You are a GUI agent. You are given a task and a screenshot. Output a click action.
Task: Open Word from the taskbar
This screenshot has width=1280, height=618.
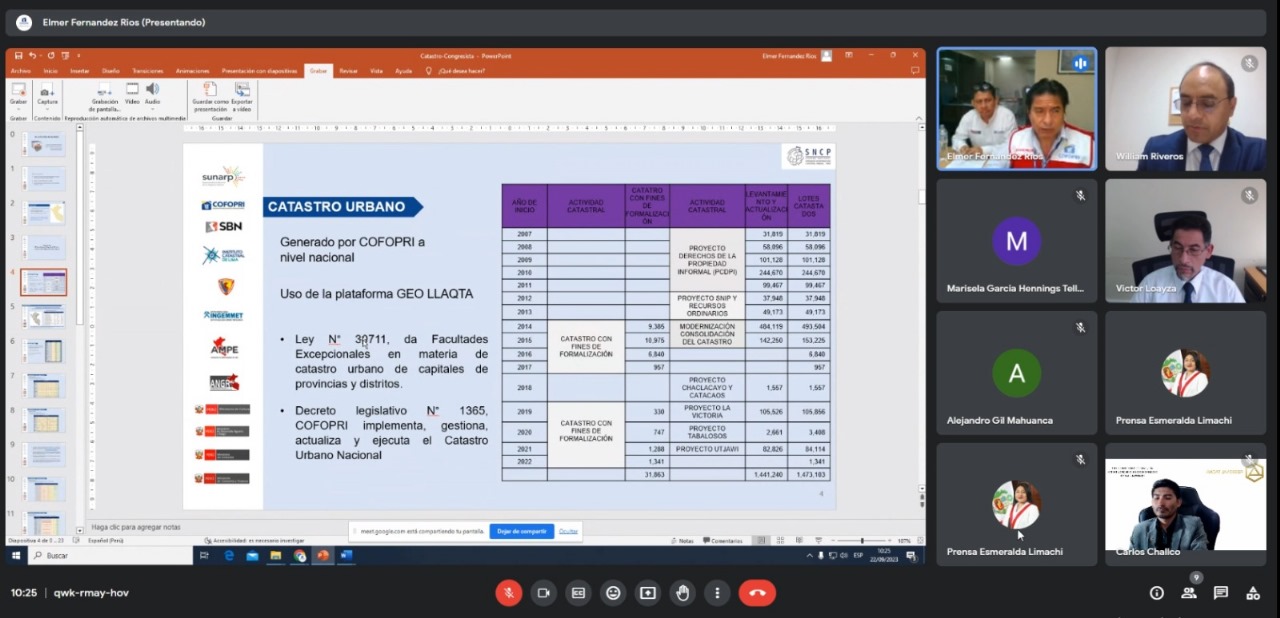[347, 555]
